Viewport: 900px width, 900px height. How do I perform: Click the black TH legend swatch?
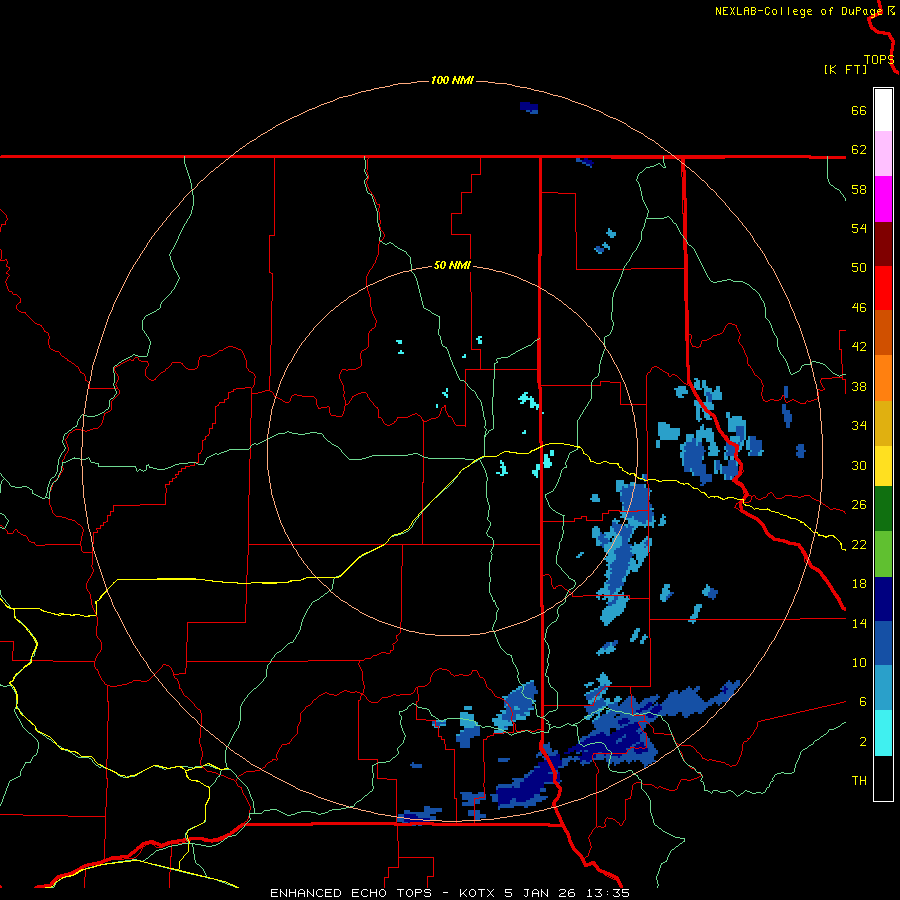click(883, 778)
